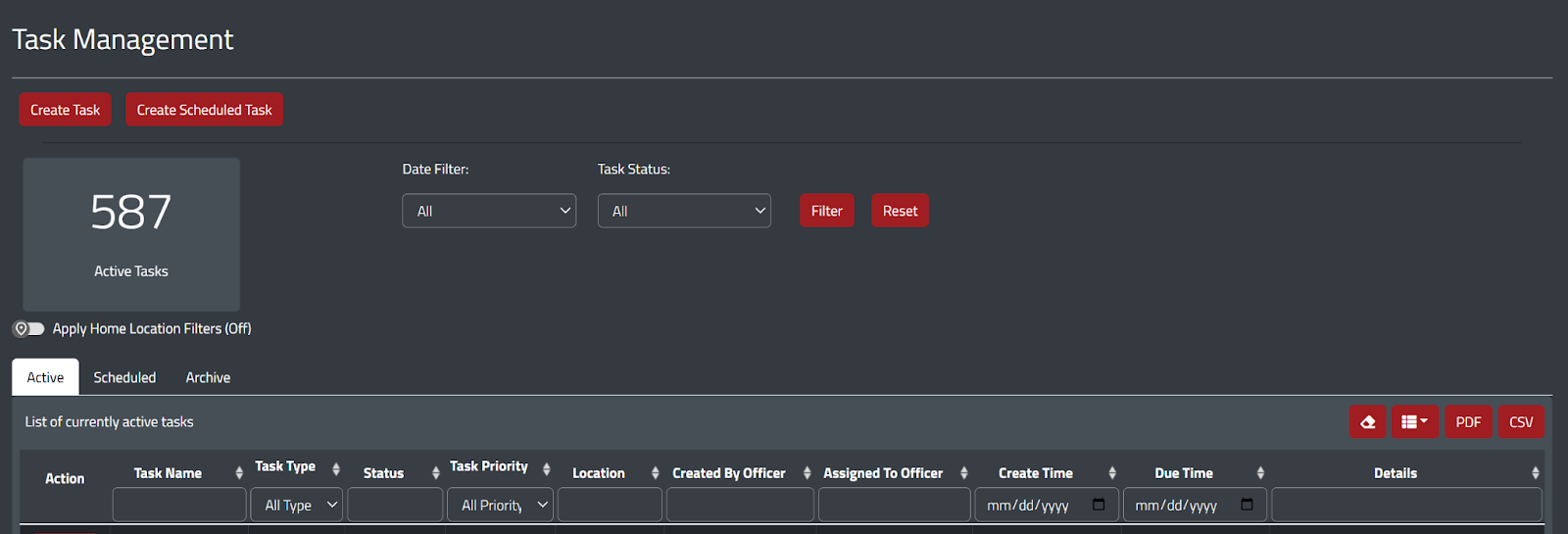Open the Date Filter dropdown
1568x534 pixels.
489,211
